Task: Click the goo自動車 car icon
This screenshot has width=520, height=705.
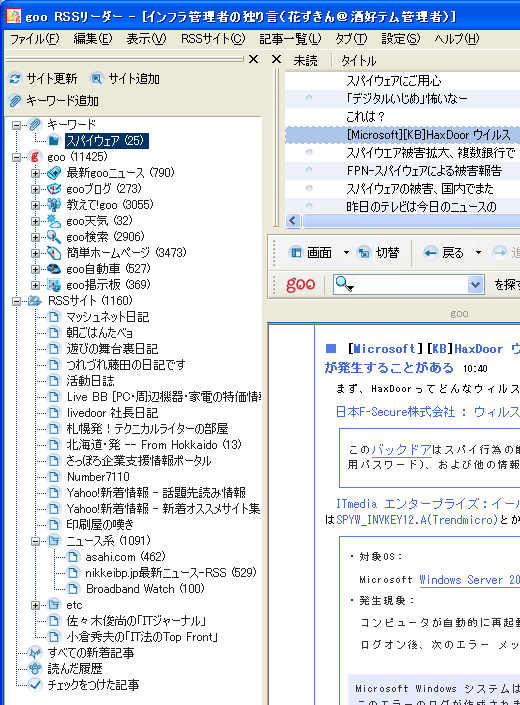Action: tap(54, 269)
